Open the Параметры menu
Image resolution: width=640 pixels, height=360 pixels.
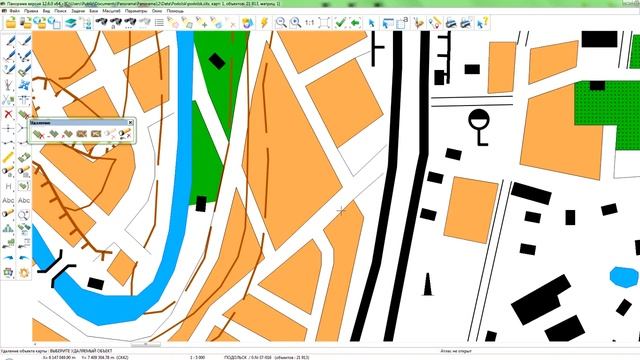pyautogui.click(x=136, y=11)
